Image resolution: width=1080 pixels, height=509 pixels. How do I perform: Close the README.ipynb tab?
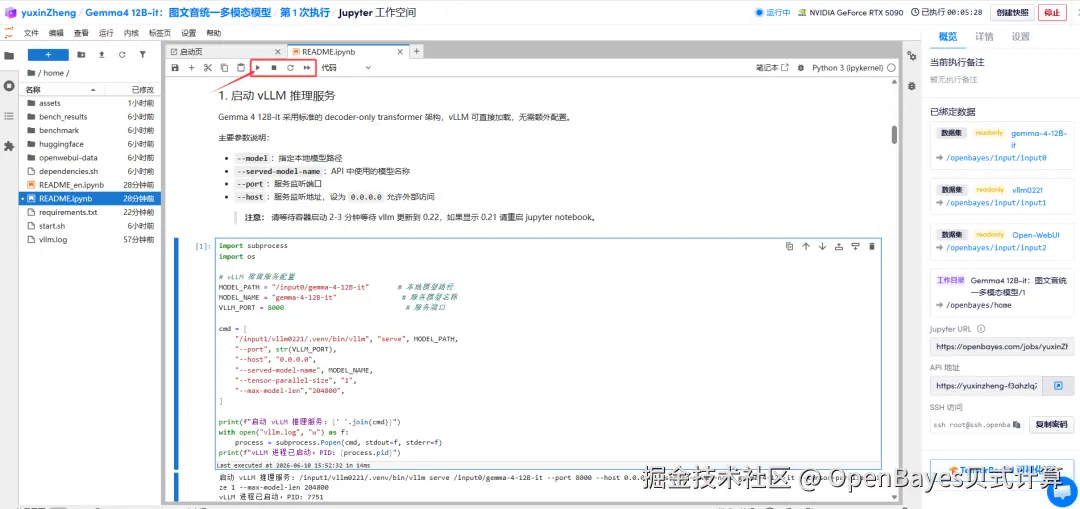tap(402, 52)
